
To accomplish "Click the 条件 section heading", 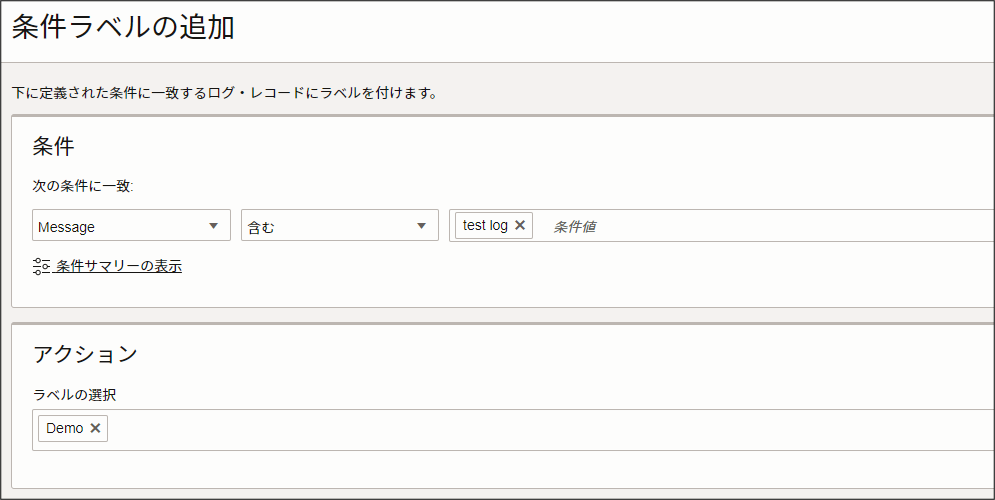I will 54,146.
